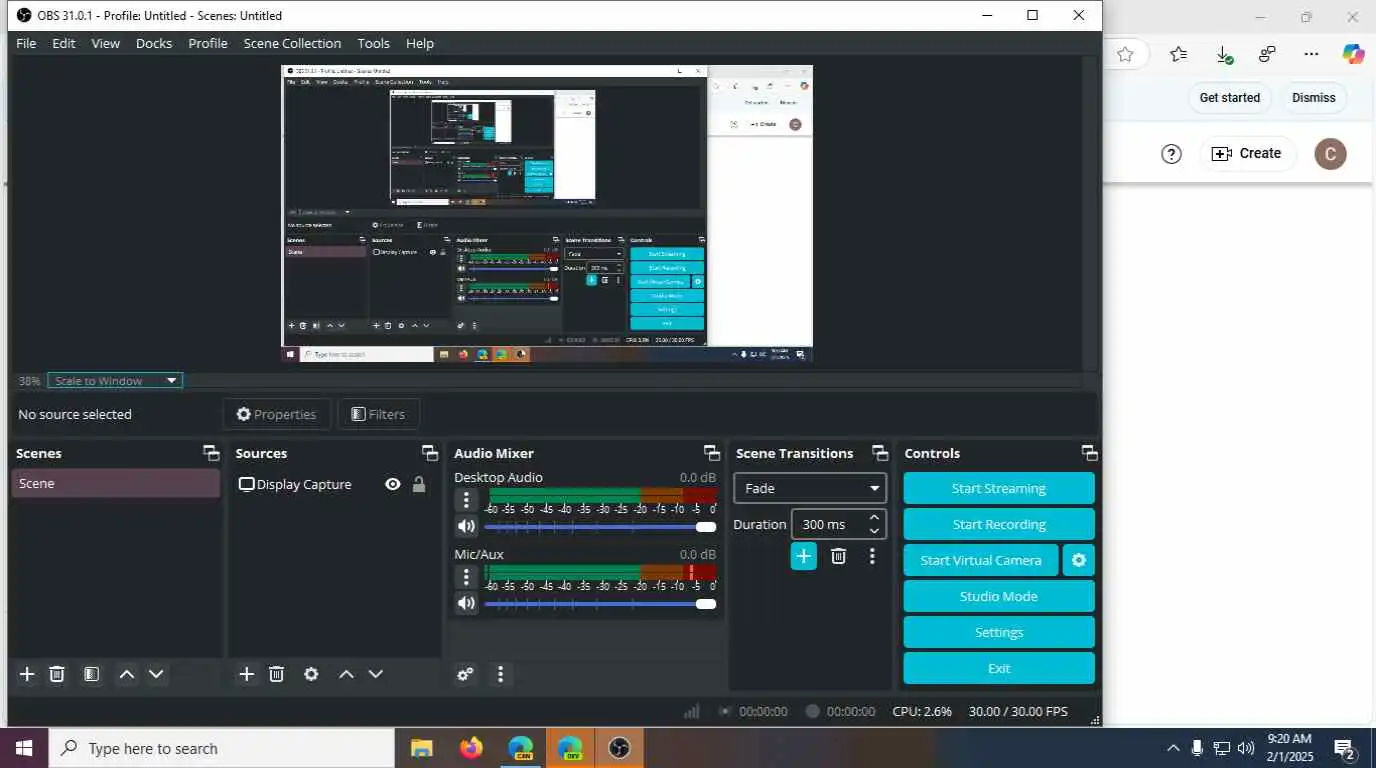
Task: Mute Desktop Audio speaker icon
Action: pos(466,526)
